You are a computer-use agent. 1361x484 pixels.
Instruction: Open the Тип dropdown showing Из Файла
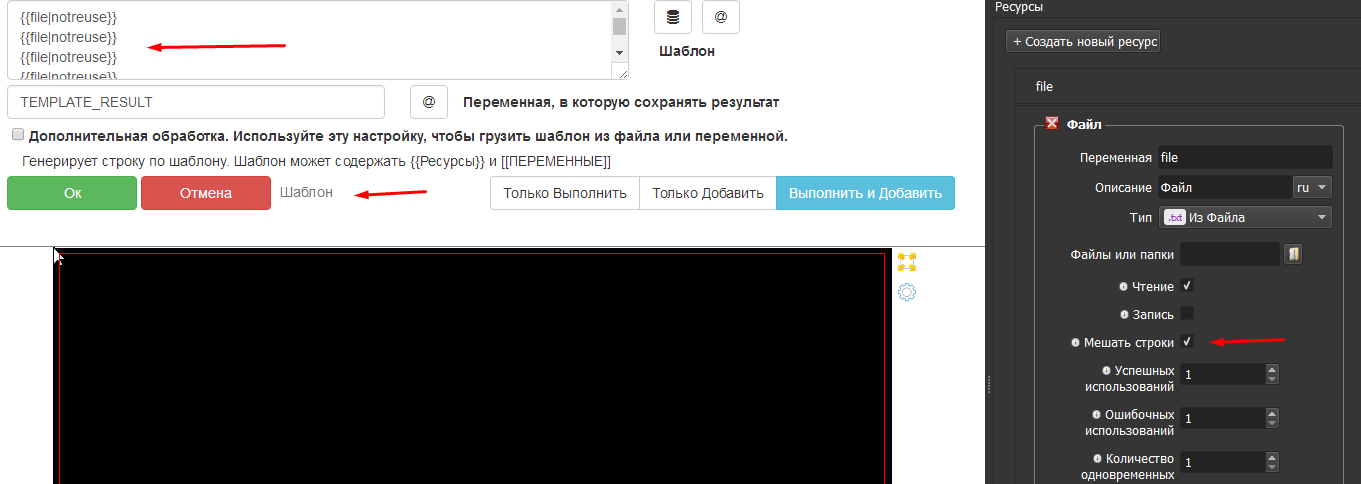[1245, 217]
